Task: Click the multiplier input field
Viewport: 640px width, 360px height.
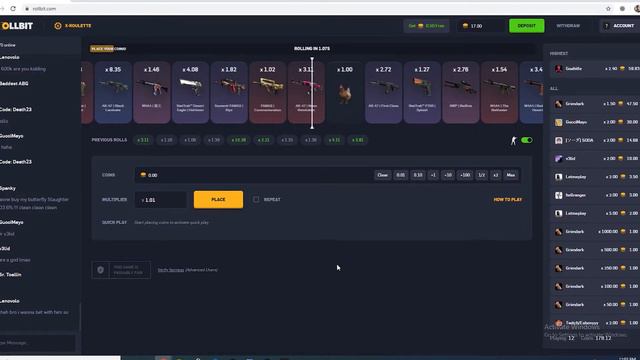Action: click(161, 200)
